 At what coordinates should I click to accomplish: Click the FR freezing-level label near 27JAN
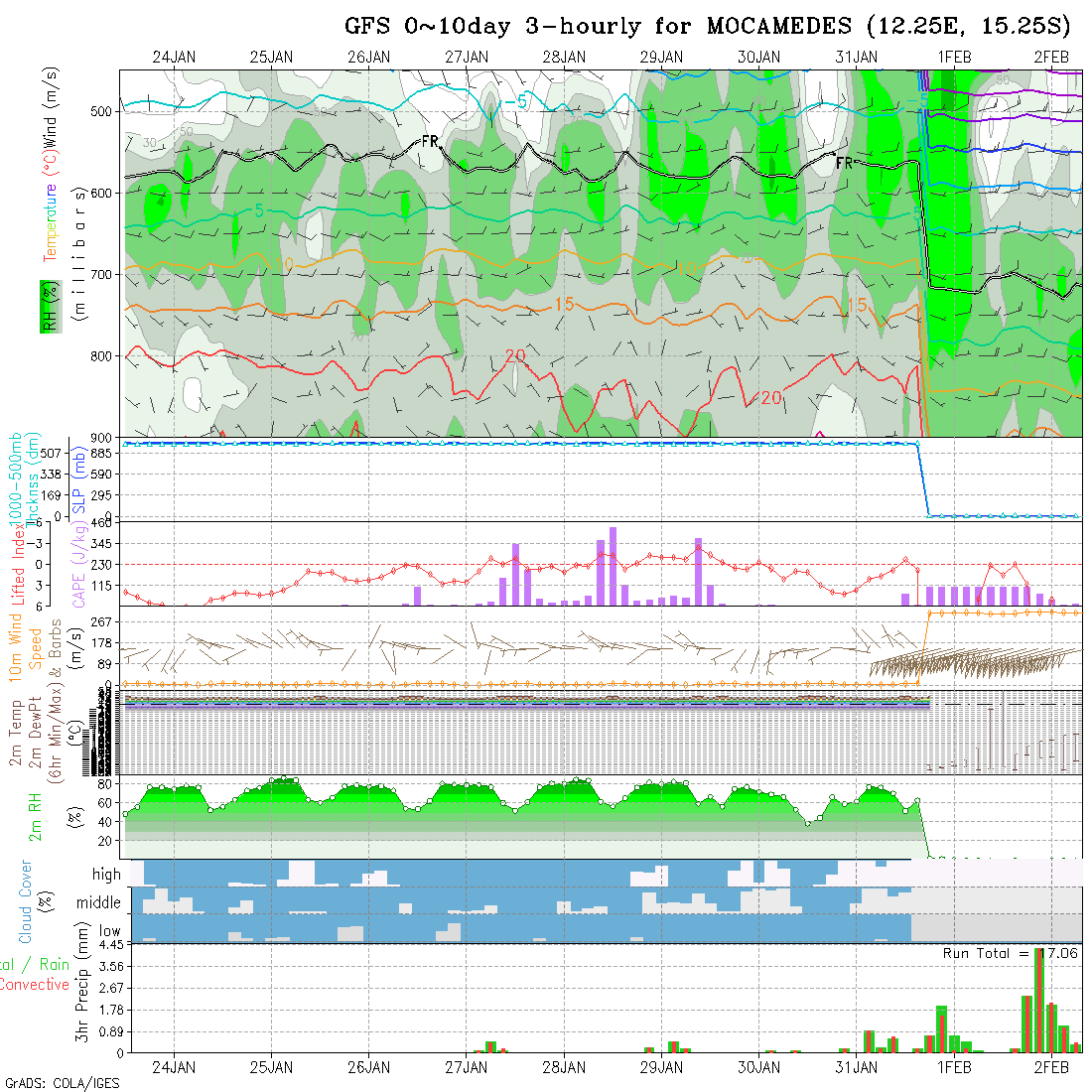coord(431,141)
